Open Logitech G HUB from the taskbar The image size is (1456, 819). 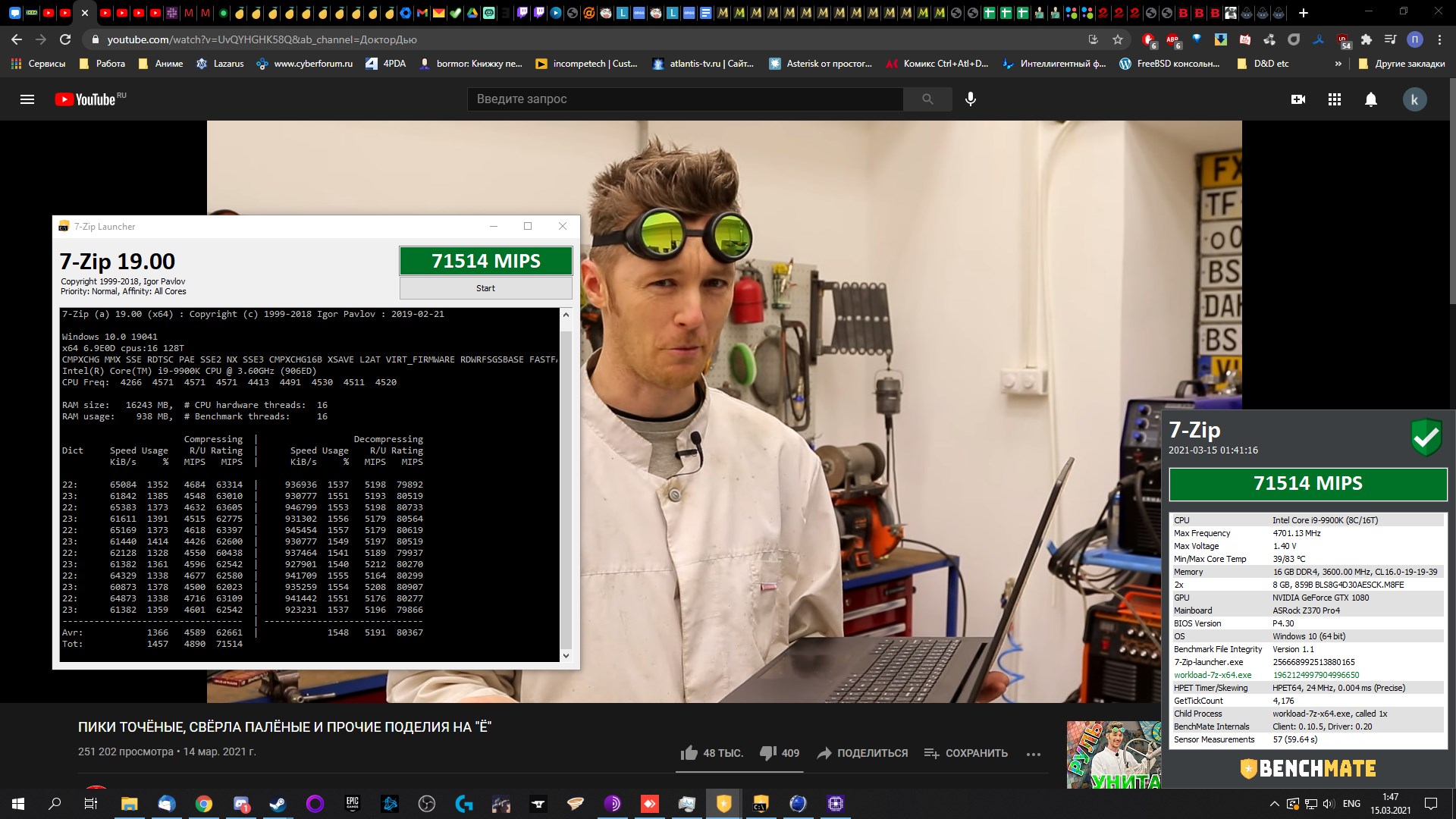(464, 804)
